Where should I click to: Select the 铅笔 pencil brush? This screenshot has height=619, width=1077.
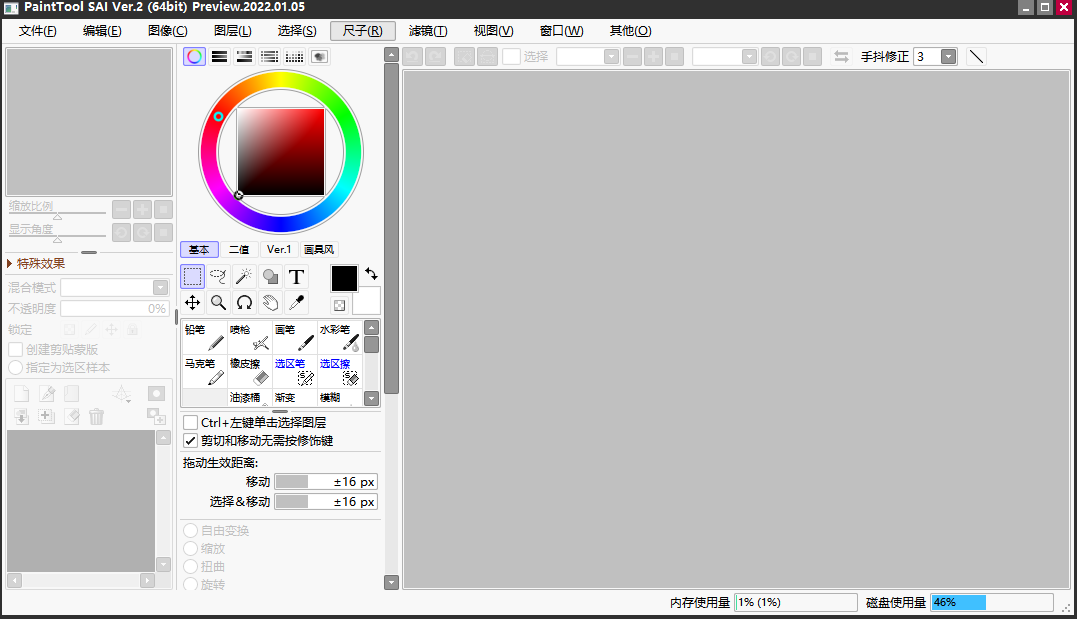[204, 338]
